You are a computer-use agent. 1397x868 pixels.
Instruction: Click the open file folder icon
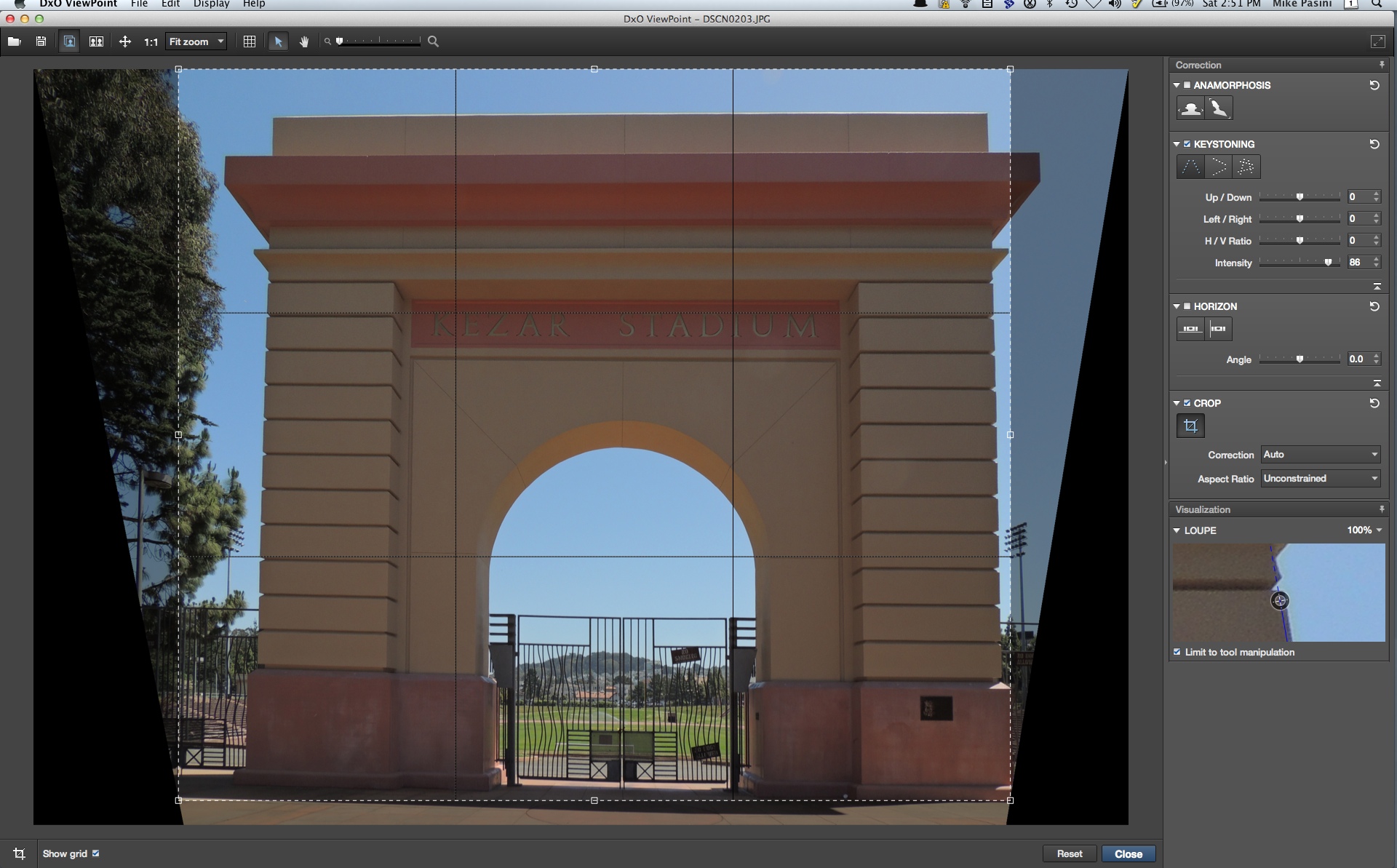tap(14, 41)
